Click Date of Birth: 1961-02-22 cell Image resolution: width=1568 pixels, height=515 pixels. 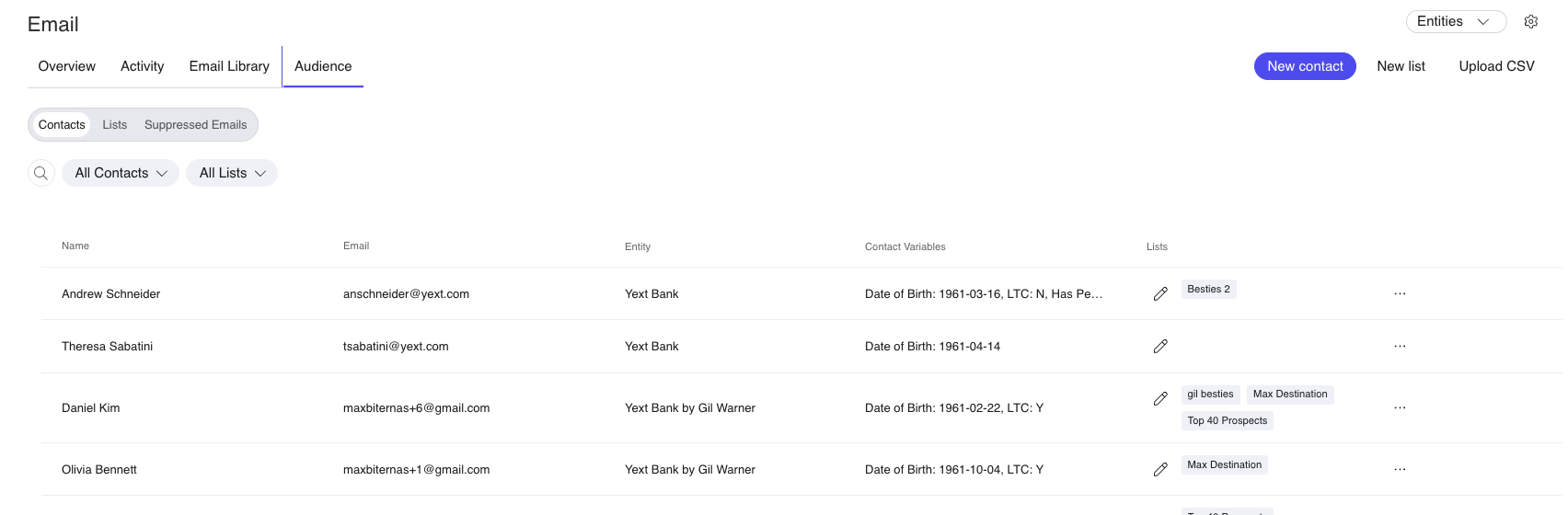(x=954, y=408)
